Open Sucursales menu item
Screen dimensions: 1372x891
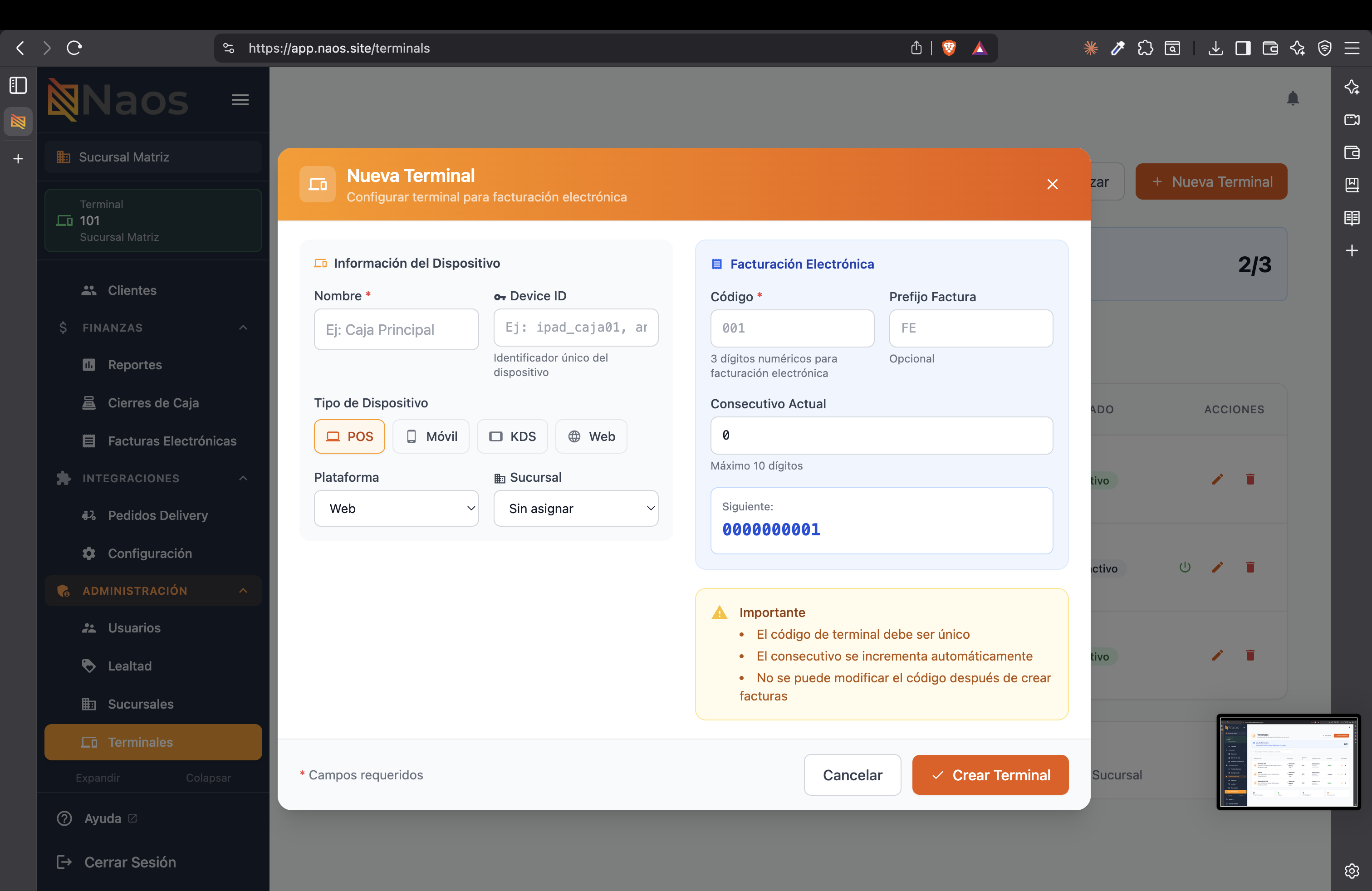click(153, 703)
